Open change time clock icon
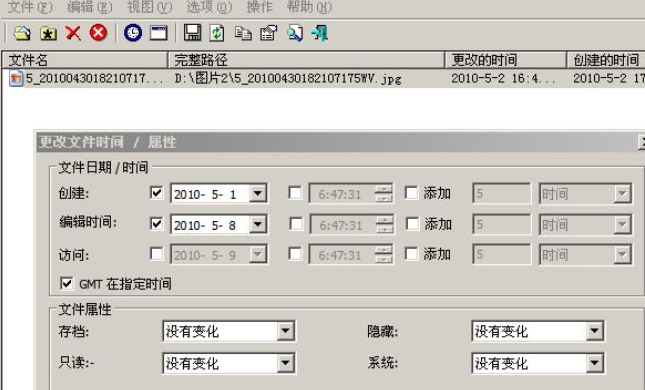The image size is (645, 390). click(133, 32)
